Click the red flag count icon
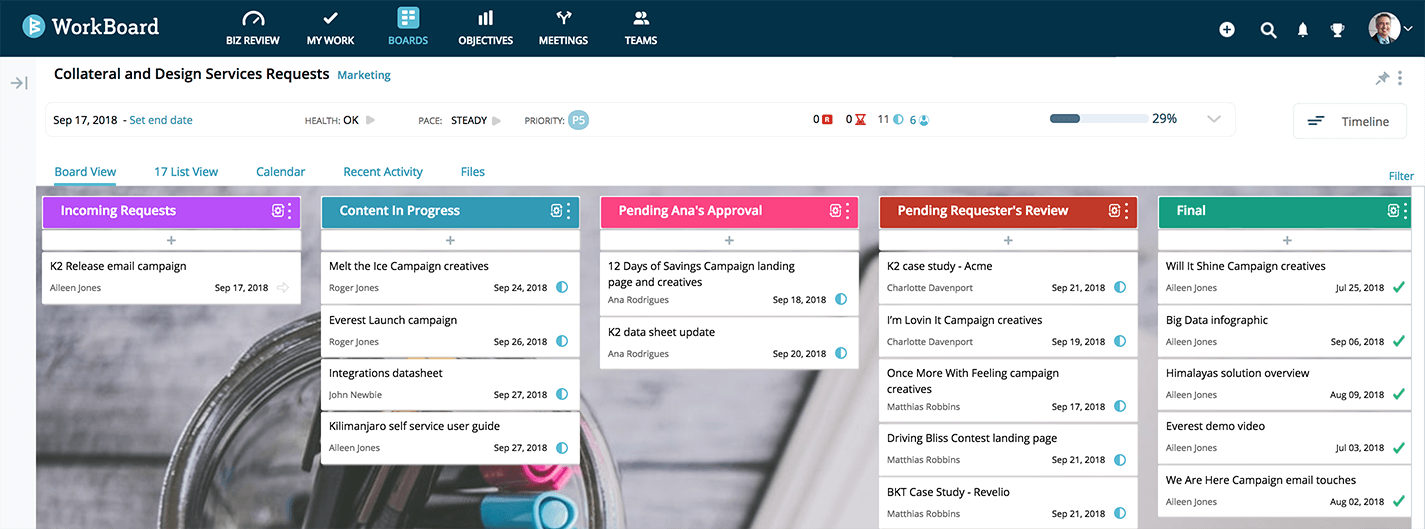 [827, 120]
